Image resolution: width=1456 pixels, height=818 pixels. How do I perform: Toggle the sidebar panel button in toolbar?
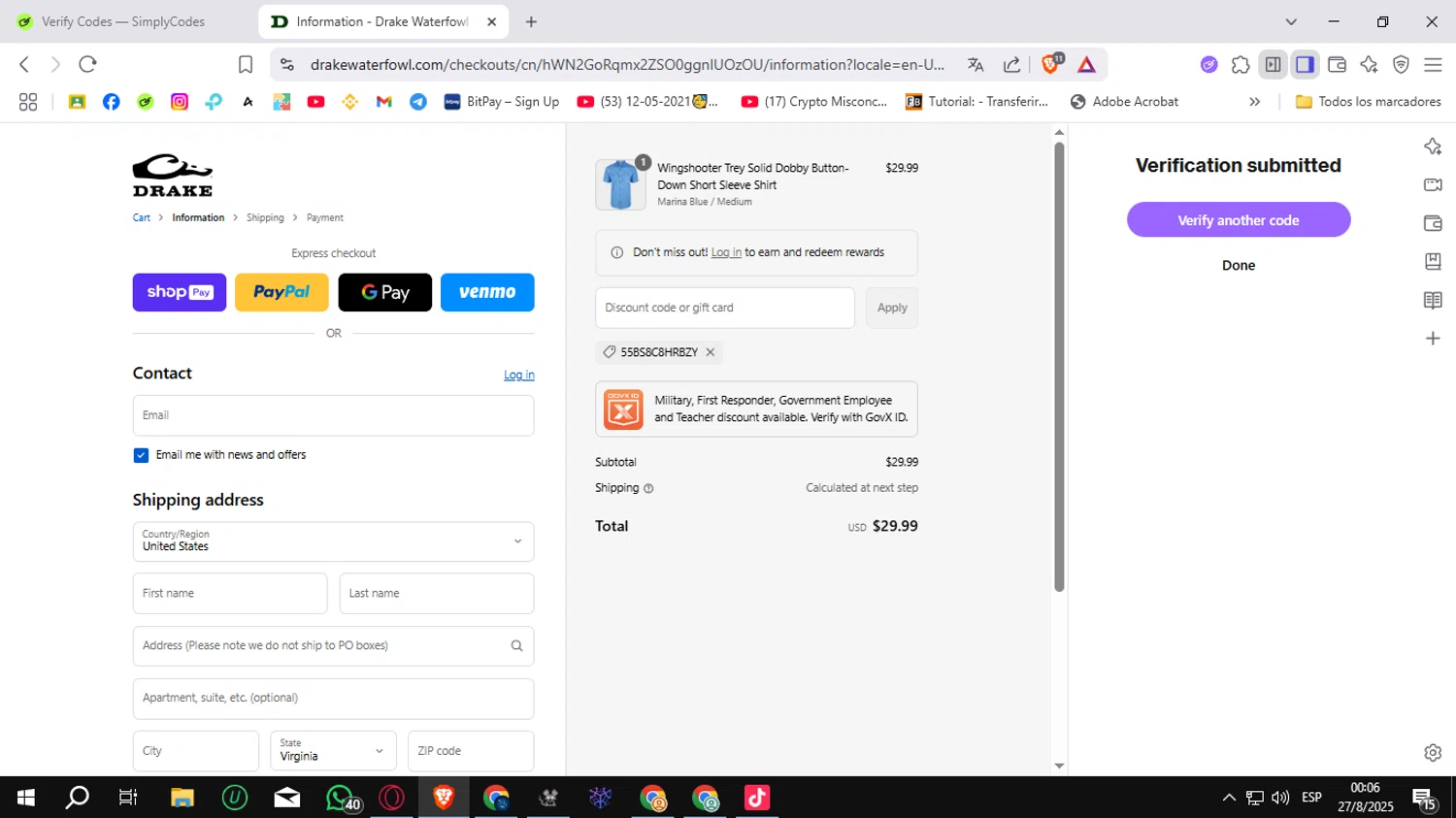1305,65
